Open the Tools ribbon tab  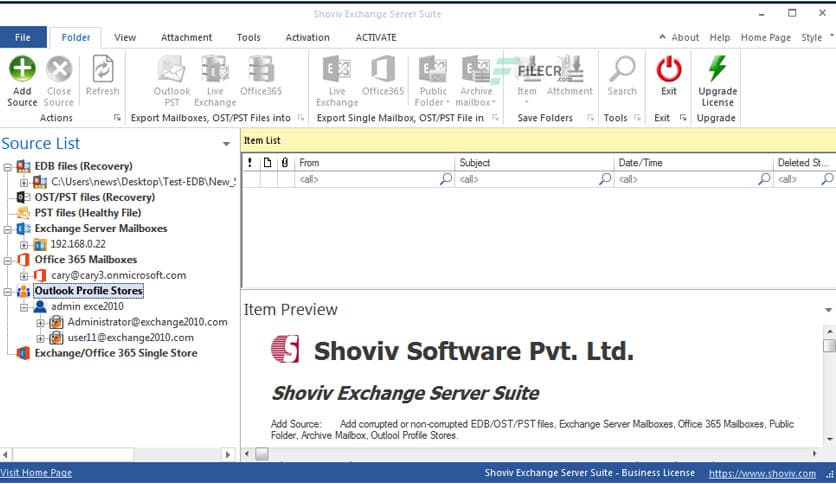(248, 37)
